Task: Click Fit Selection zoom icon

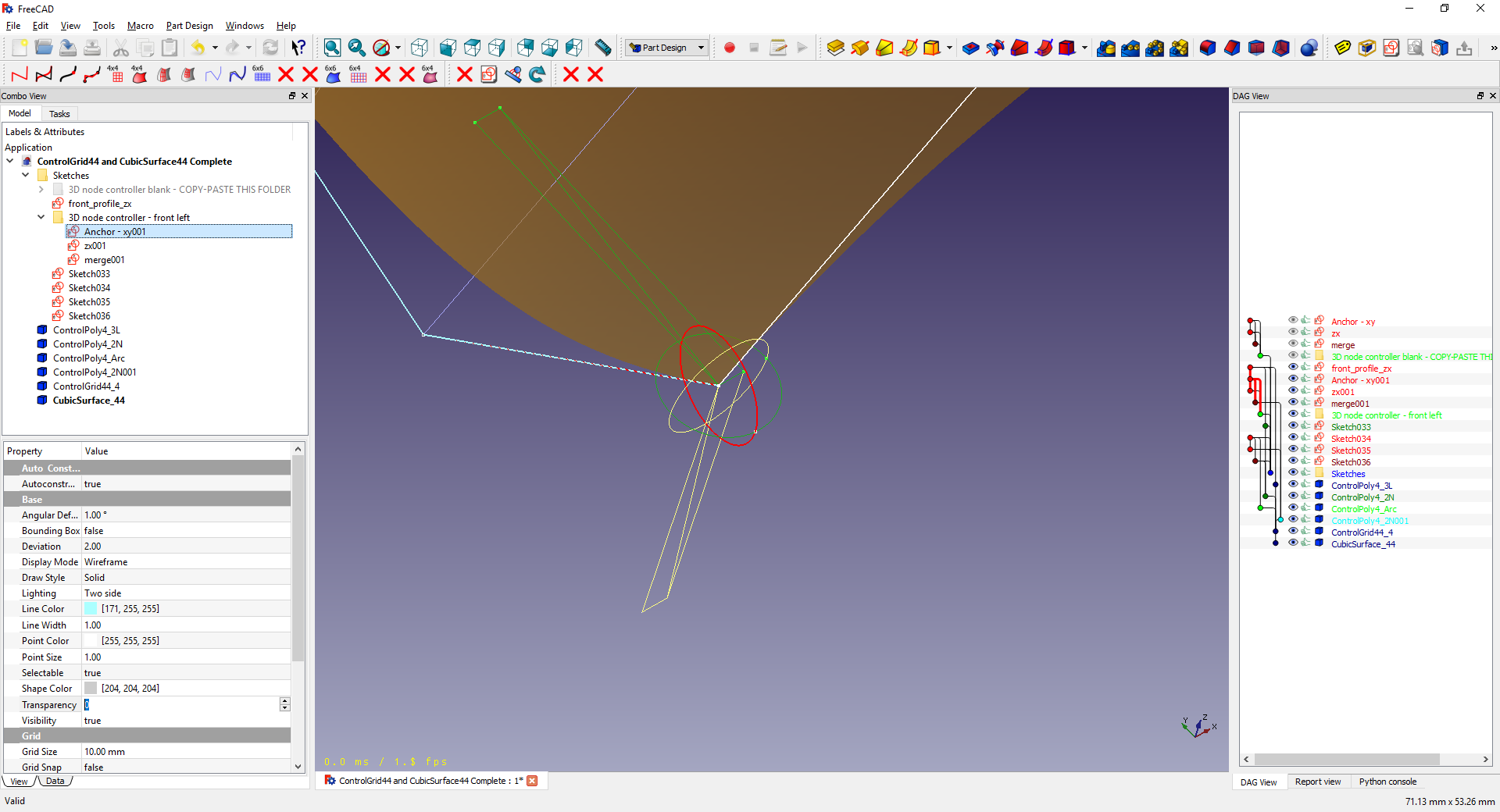Action: 357,48
